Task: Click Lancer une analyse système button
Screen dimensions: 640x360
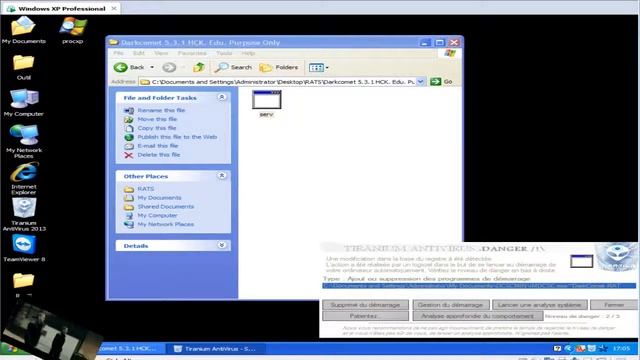Action: coord(540,305)
